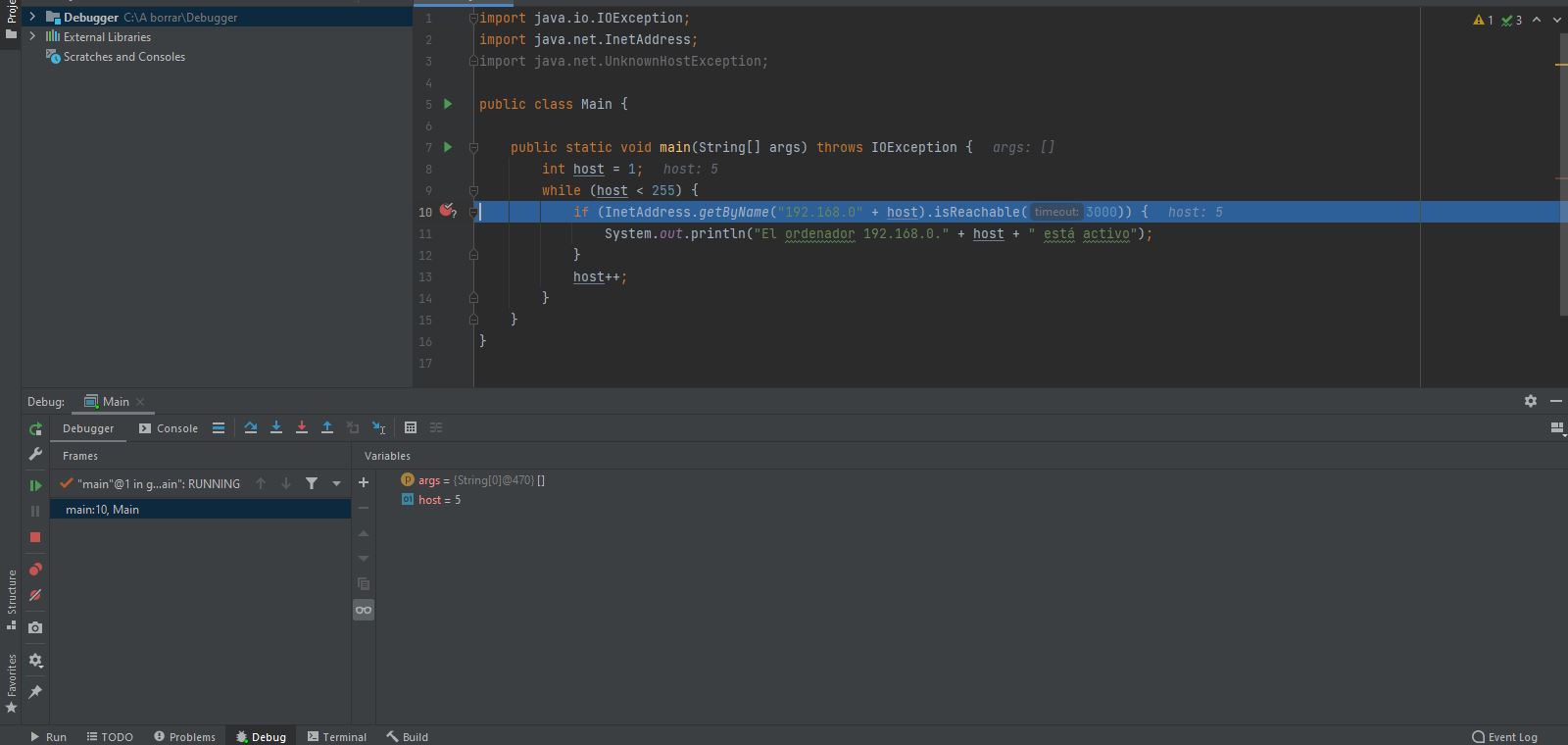
Task: Click the println statement on line 11
Action: 878,233
